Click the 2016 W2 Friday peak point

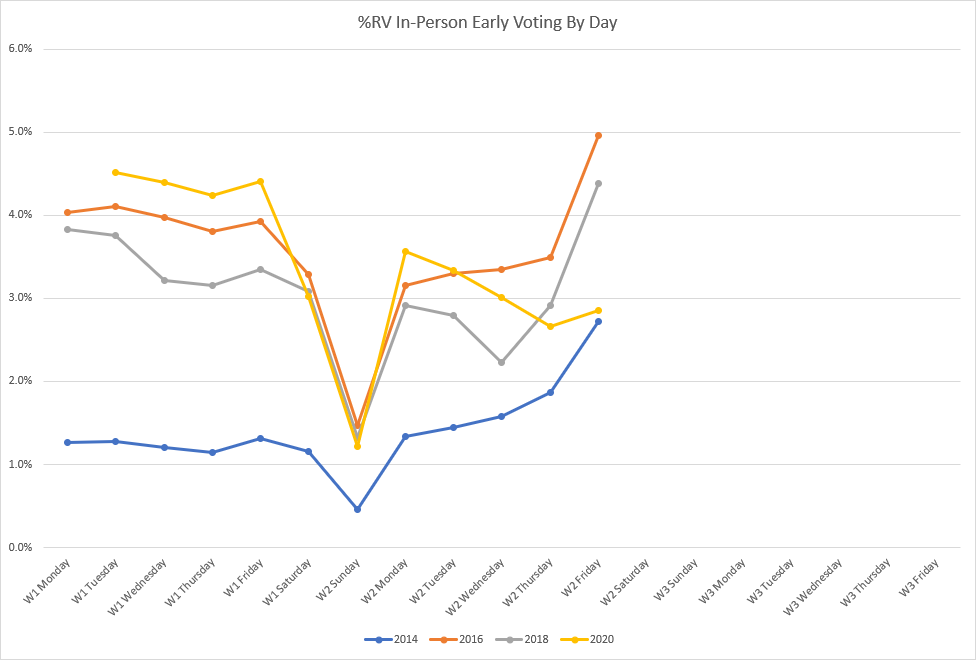pyautogui.click(x=598, y=135)
